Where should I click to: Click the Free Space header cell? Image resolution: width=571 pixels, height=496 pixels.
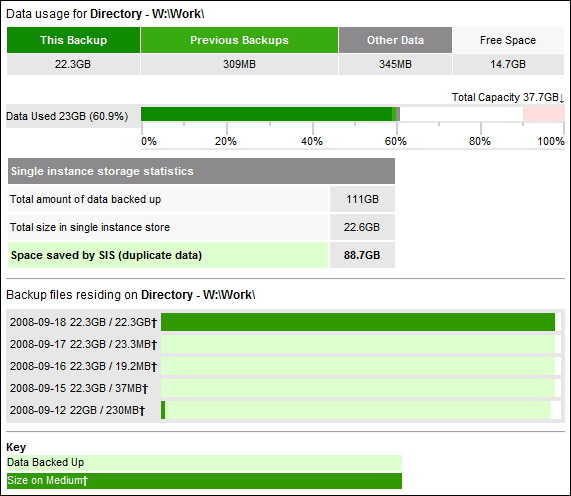point(508,40)
